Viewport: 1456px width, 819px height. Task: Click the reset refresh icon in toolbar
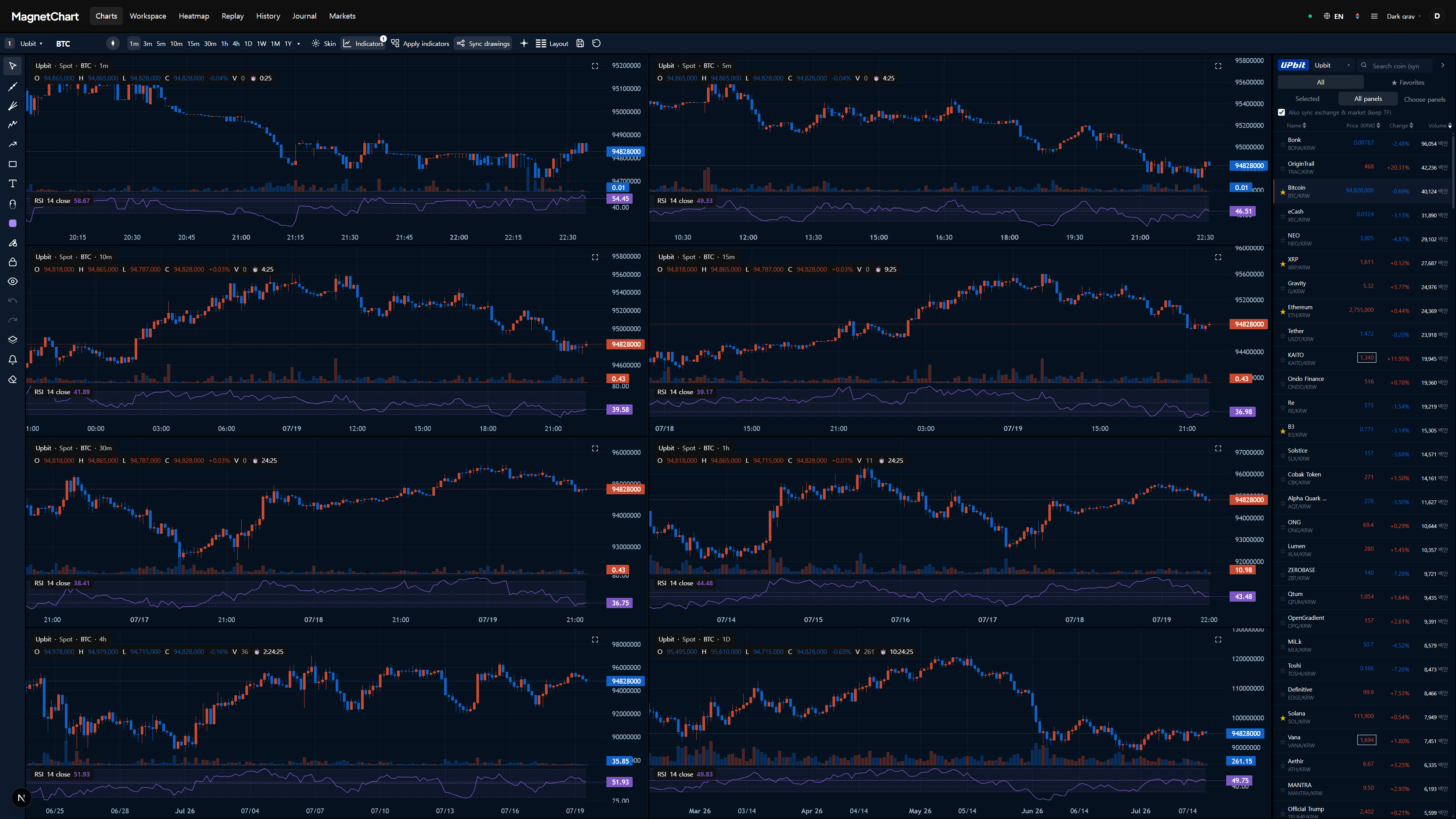tap(596, 44)
